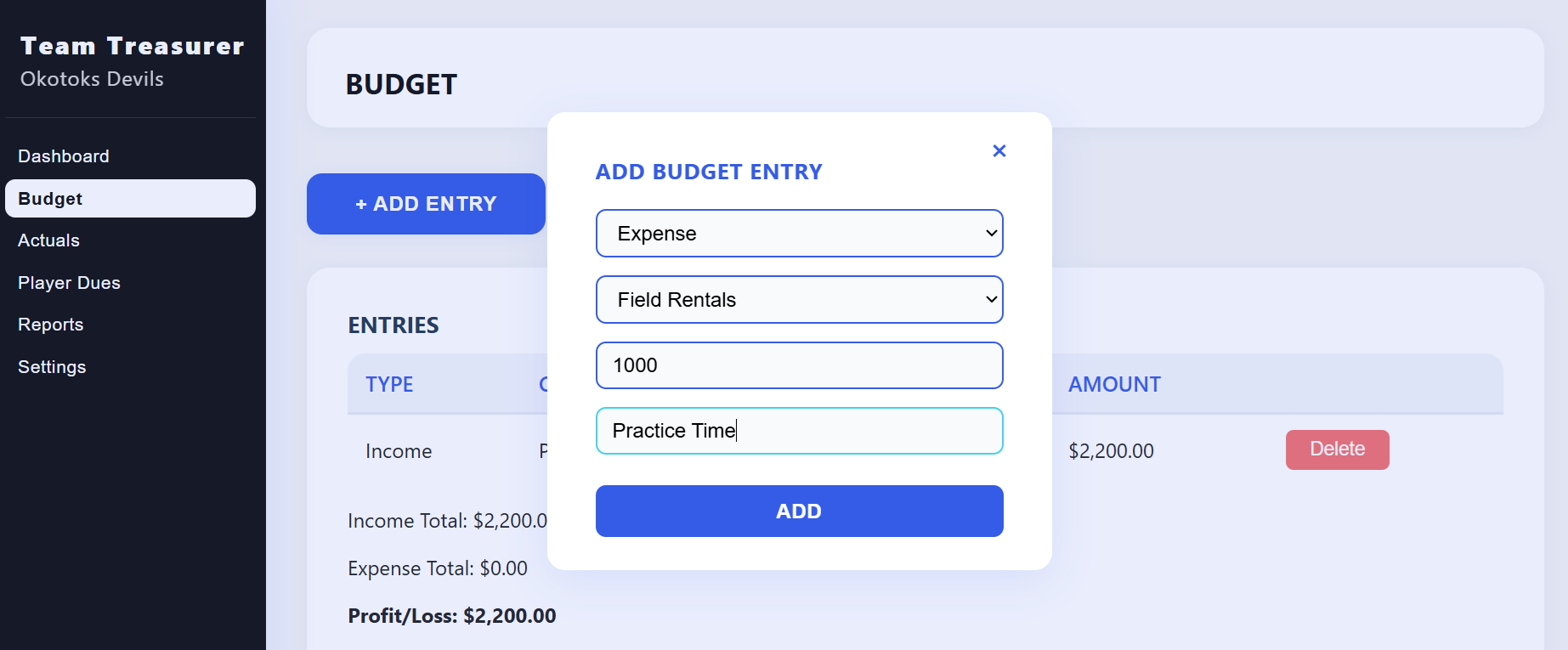1568x650 pixels.
Task: Go to Player Dues
Action: 69,282
